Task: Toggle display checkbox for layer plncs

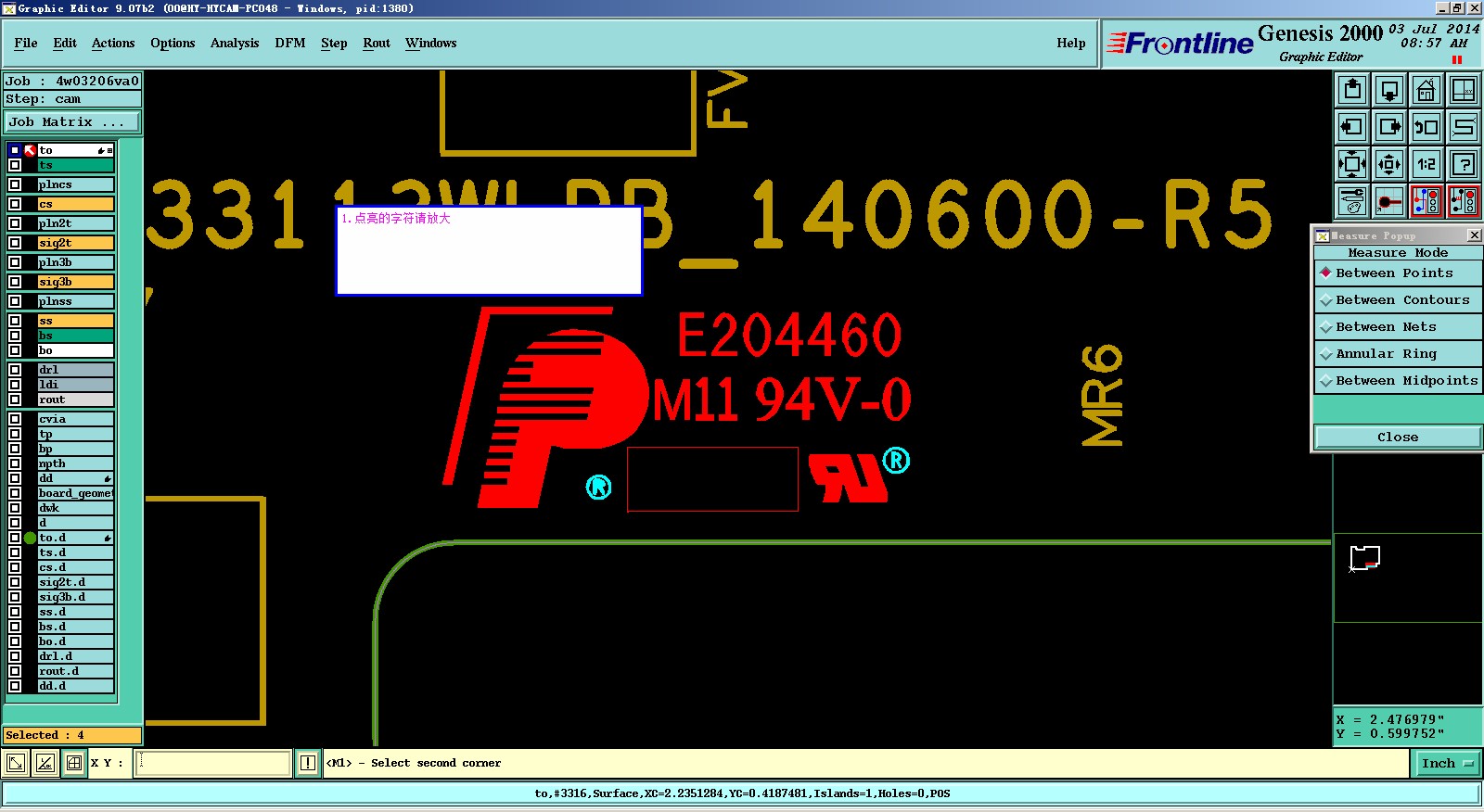Action: point(15,184)
